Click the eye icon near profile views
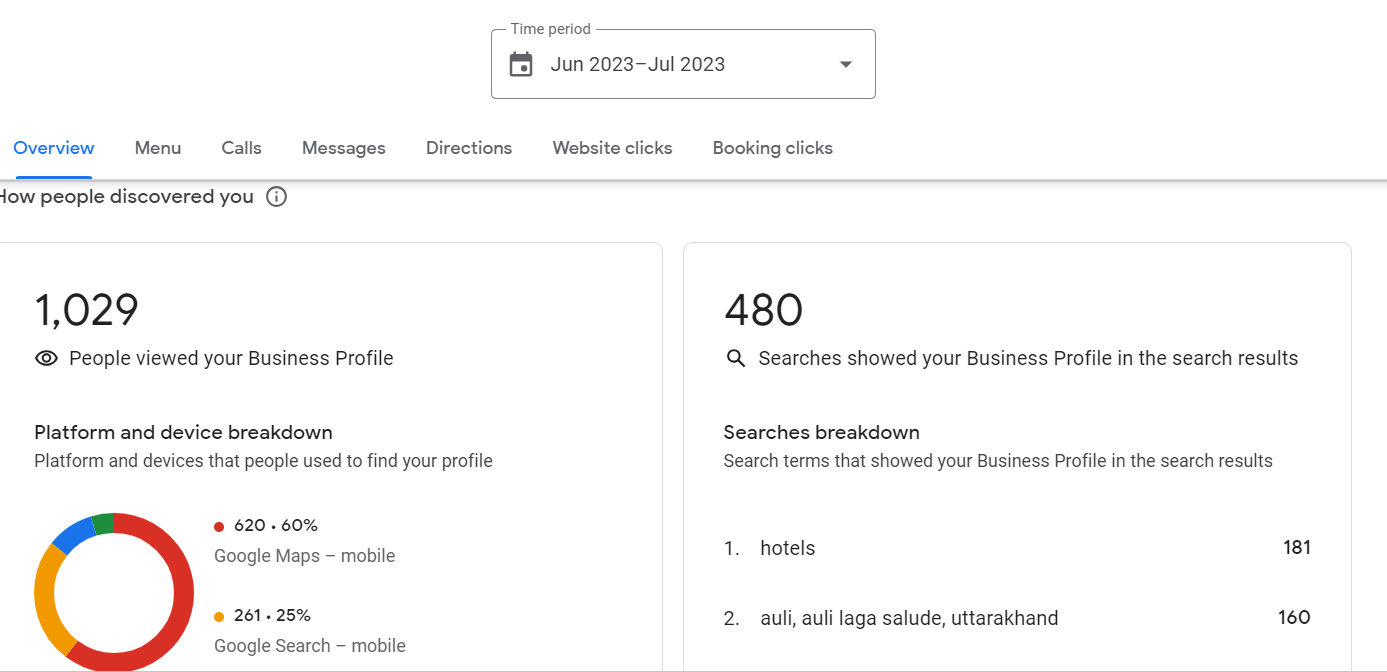Viewport: 1387px width, 672px height. coord(46,359)
